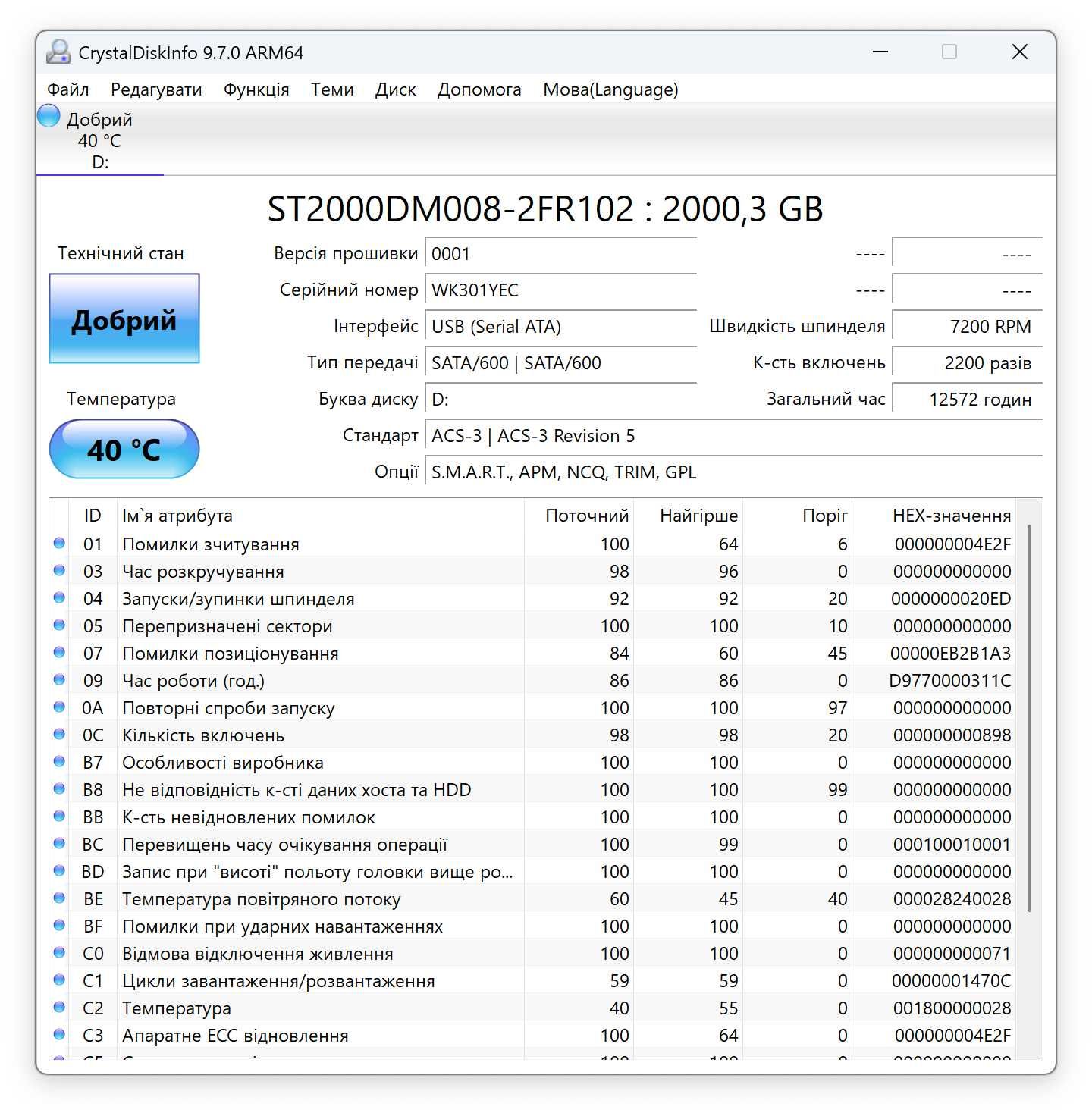Click status dot for 0A Повторні спроби запуску
1092x1116 pixels.
[59, 707]
